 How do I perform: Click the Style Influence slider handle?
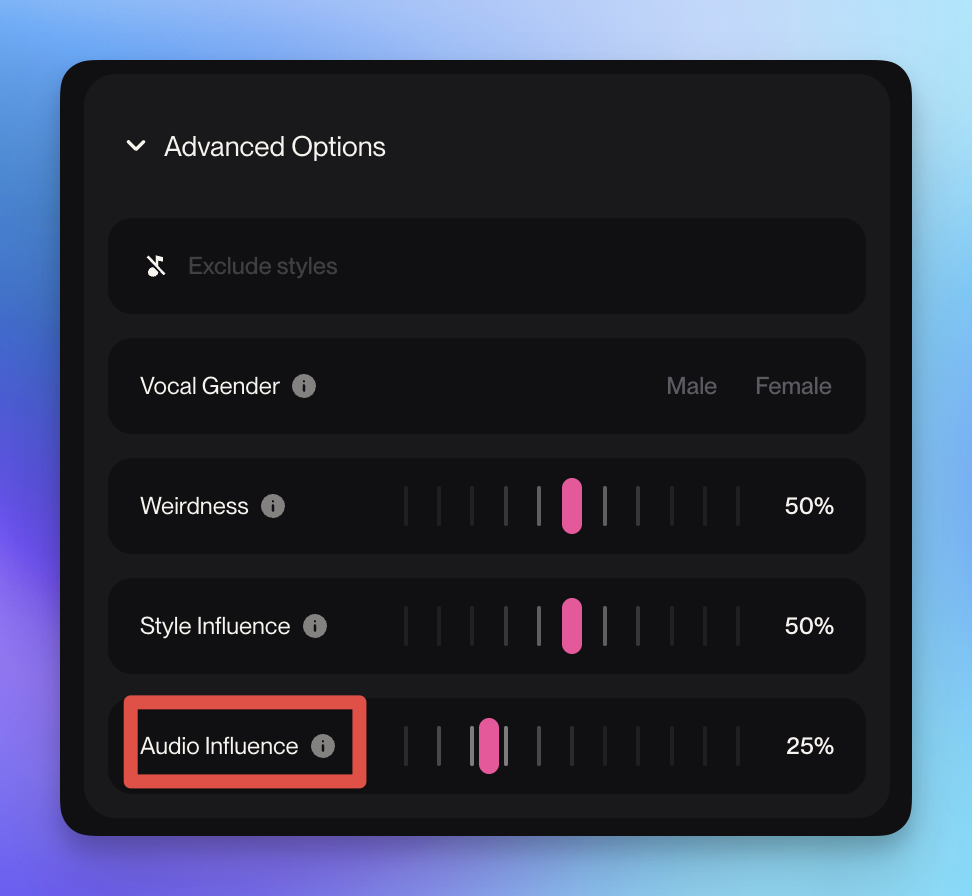coord(572,626)
